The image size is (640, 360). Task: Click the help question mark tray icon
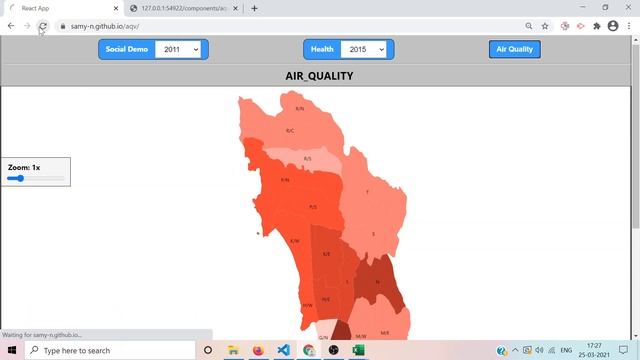(x=502, y=350)
